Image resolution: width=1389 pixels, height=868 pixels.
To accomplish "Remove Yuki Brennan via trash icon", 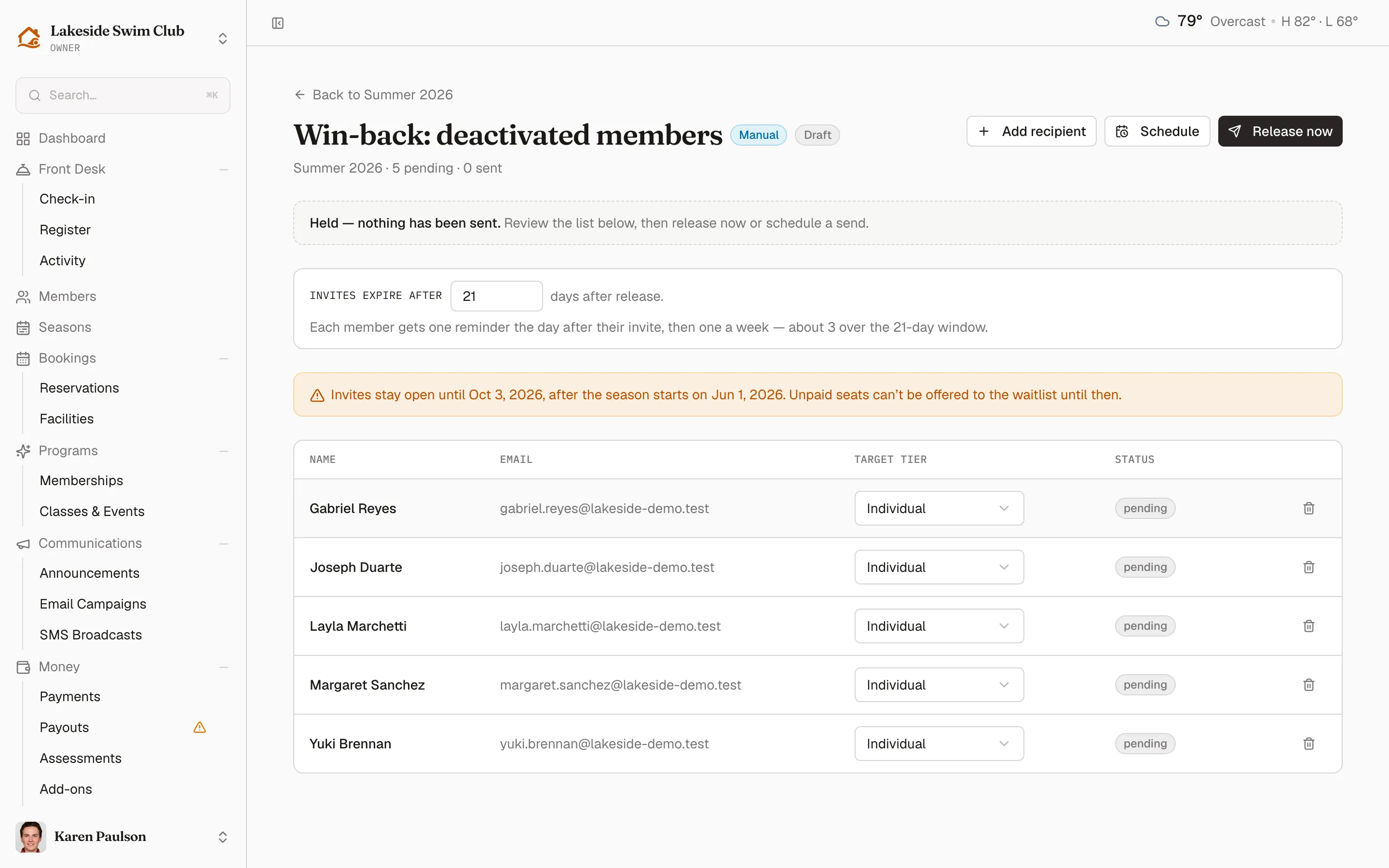I will tap(1308, 744).
